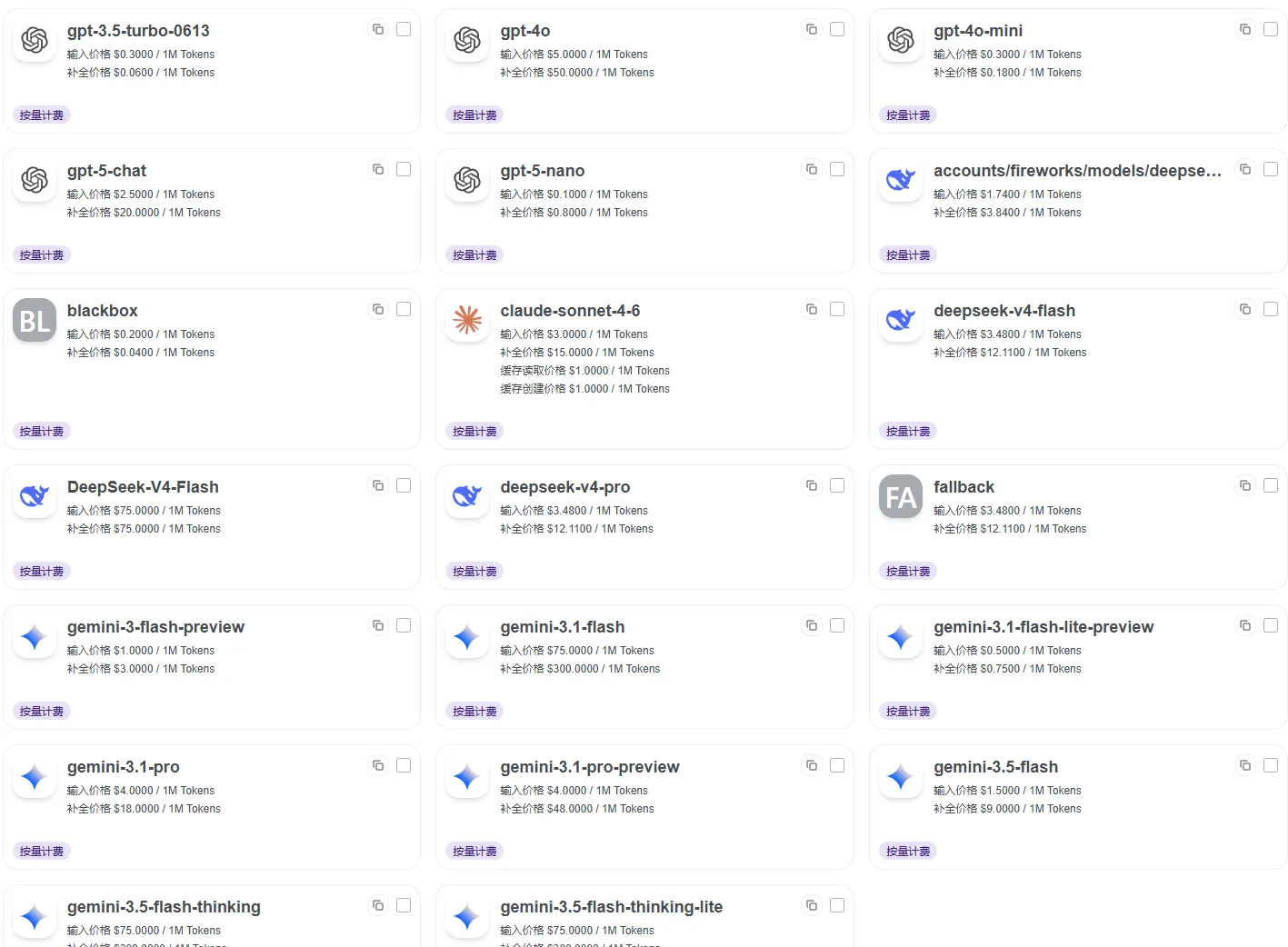Copy the gemini-3.1-flash-lite-preview model name
The height and width of the screenshot is (947, 1288).
(x=1245, y=625)
